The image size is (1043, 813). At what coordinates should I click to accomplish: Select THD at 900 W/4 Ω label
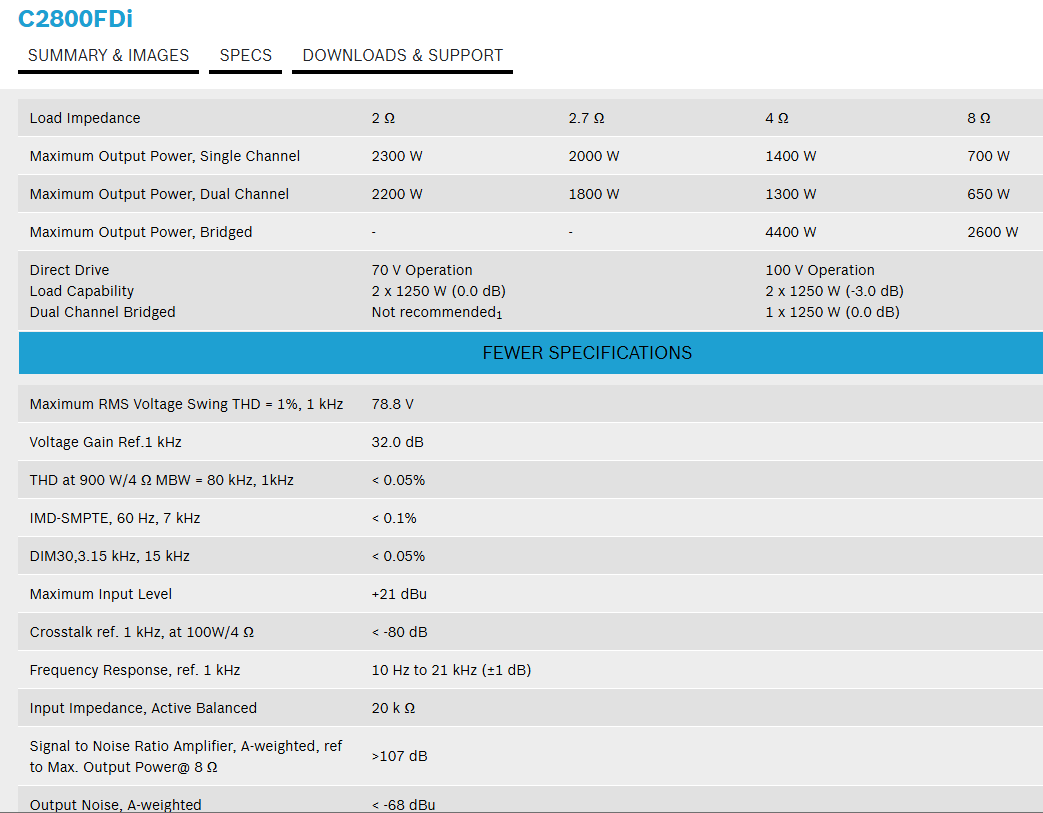pos(162,480)
